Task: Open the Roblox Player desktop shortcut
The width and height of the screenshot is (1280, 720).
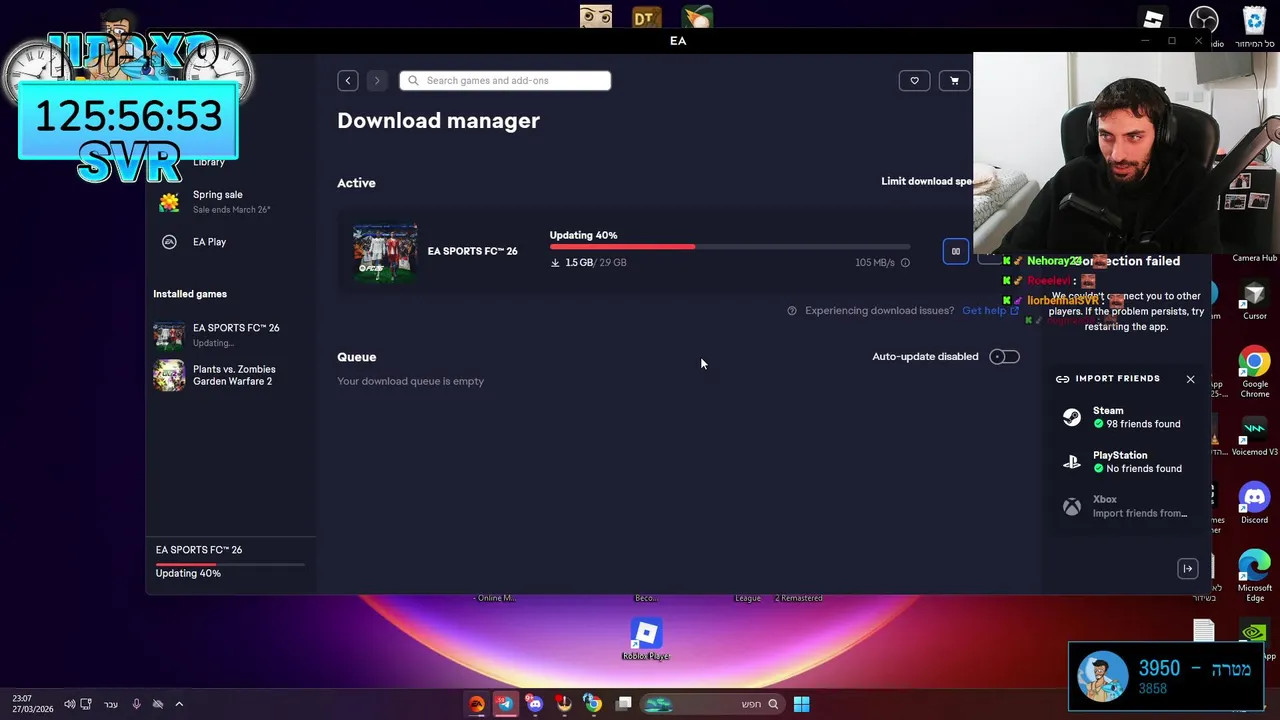Action: [645, 640]
